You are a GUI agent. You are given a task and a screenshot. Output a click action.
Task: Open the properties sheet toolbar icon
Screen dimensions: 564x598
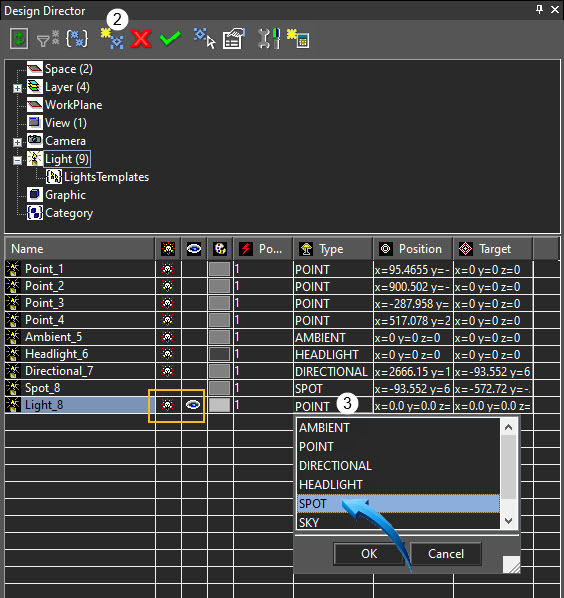233,39
